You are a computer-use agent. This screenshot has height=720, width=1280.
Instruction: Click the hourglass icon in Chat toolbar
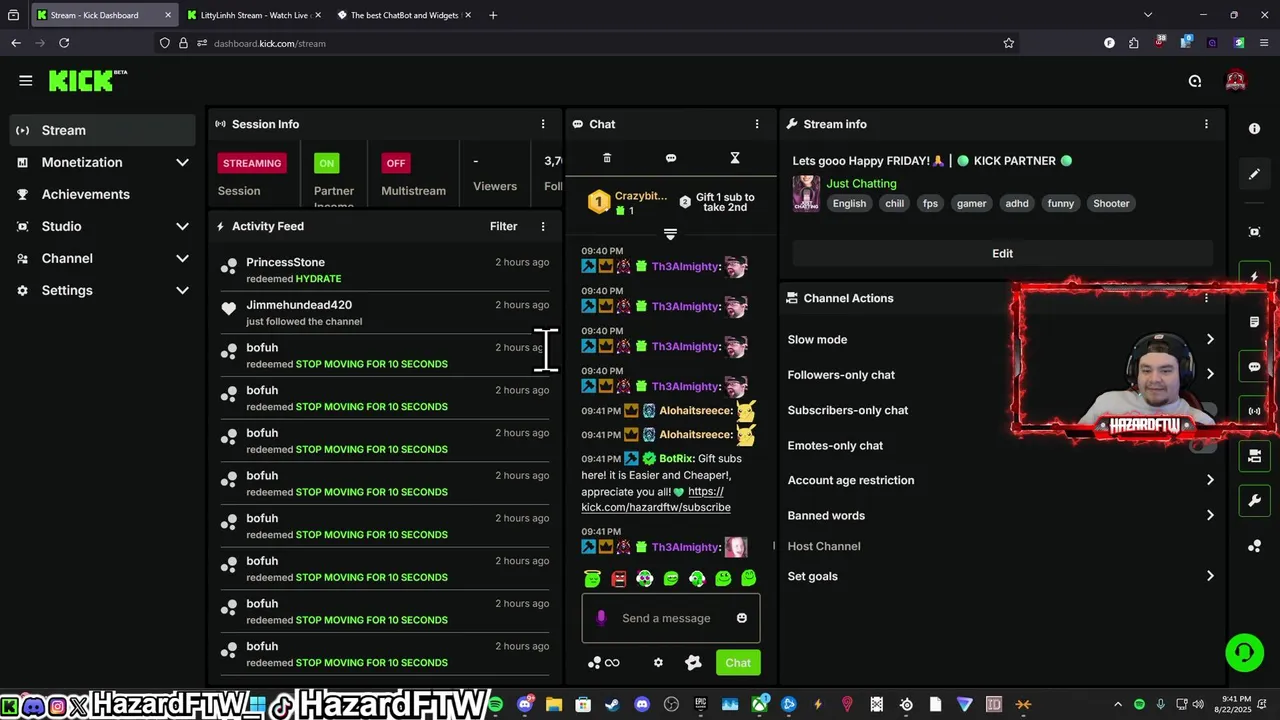pyautogui.click(x=735, y=158)
